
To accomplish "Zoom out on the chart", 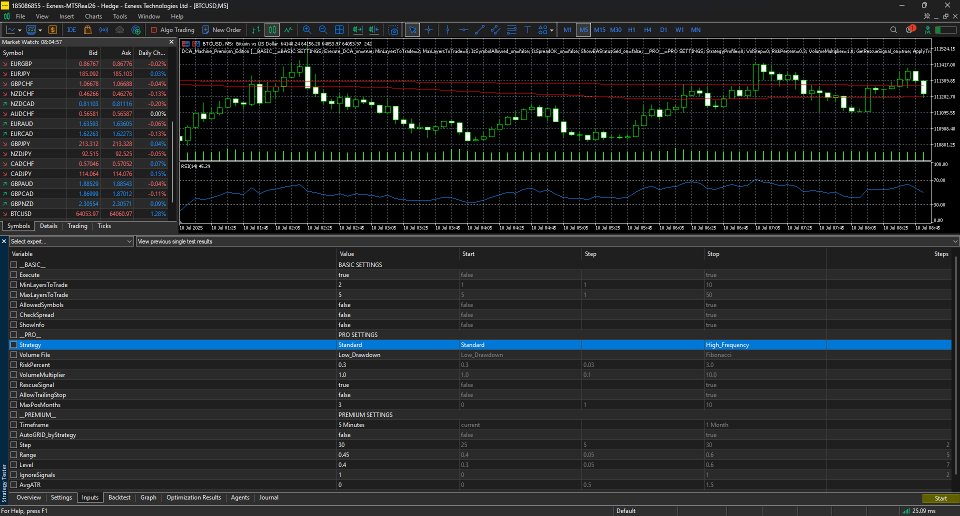I will pos(323,29).
